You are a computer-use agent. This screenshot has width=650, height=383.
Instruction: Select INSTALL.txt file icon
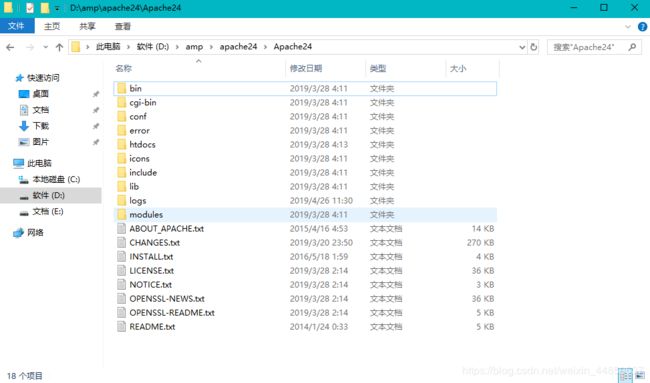pyautogui.click(x=121, y=257)
